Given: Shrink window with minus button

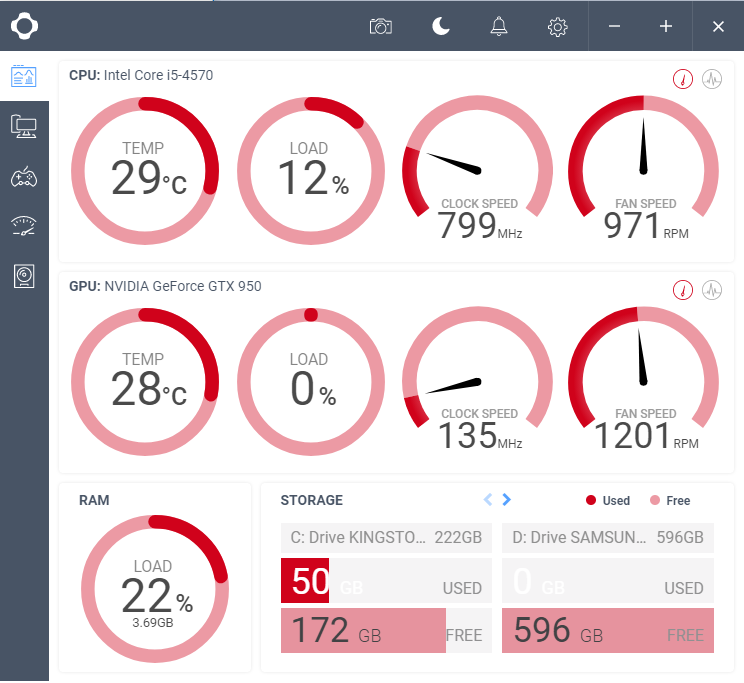Looking at the screenshot, I should (614, 26).
